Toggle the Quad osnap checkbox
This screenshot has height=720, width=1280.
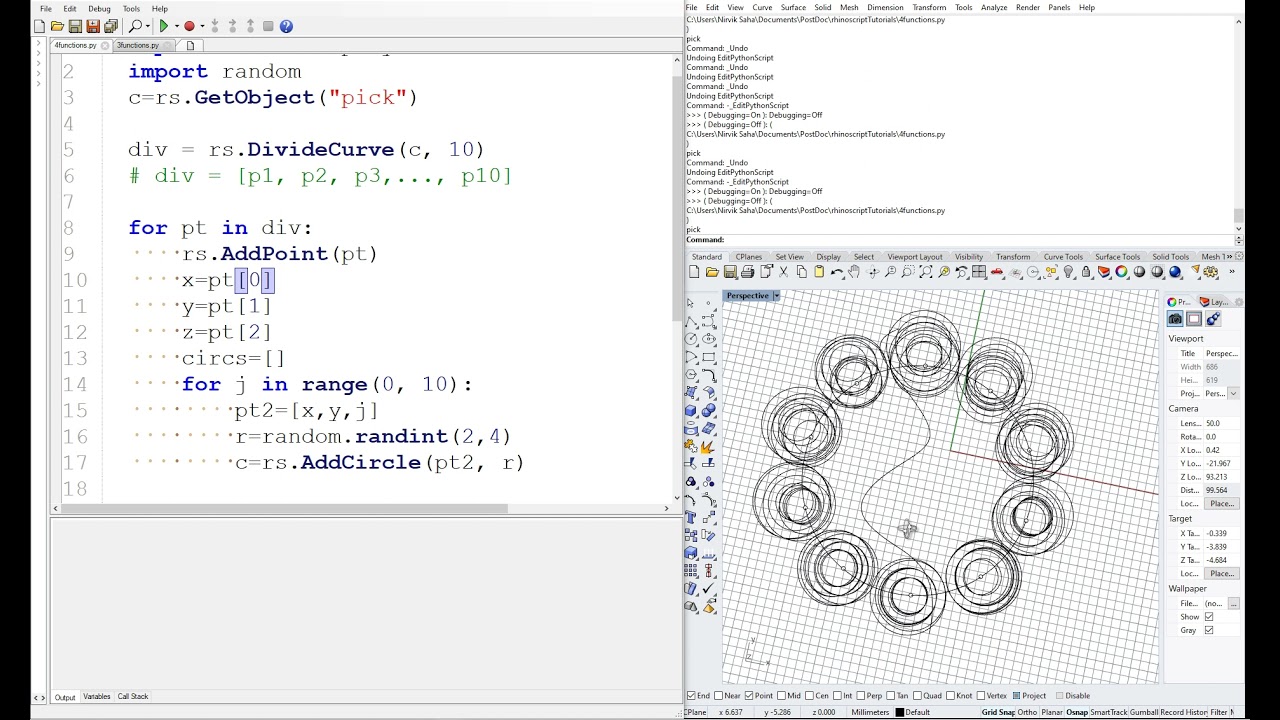917,696
